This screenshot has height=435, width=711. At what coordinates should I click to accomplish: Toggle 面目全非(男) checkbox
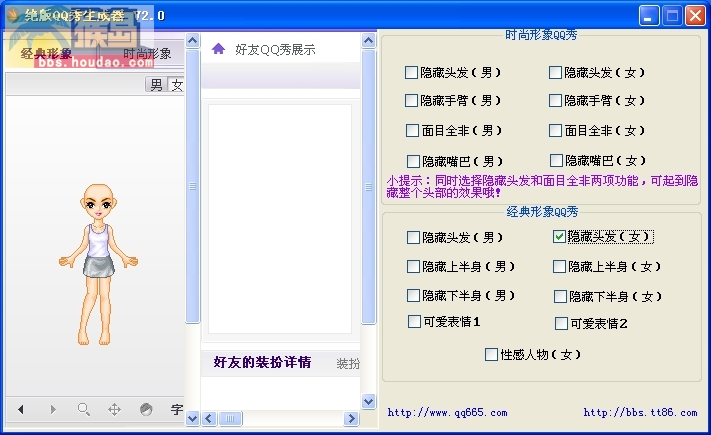[x=412, y=131]
